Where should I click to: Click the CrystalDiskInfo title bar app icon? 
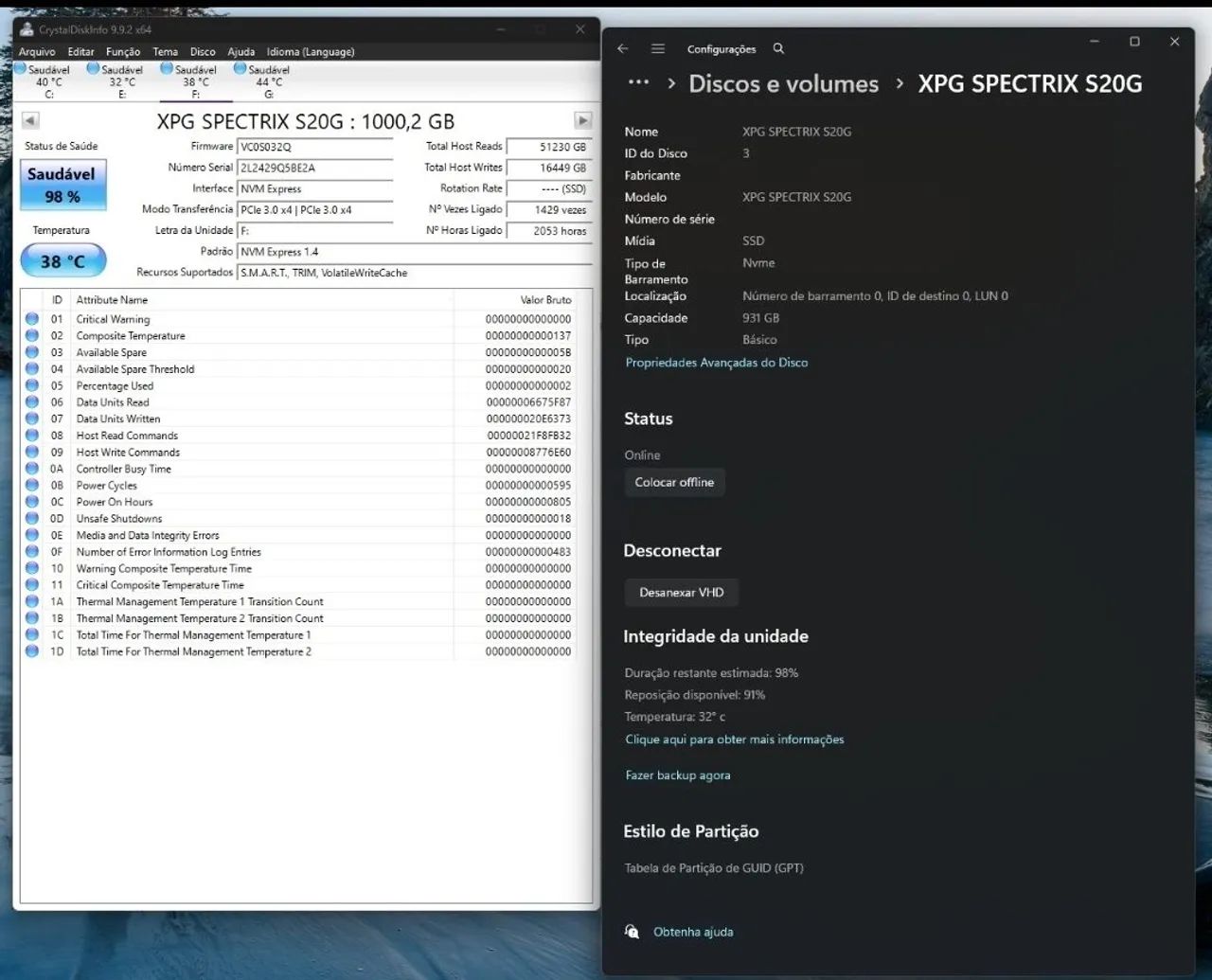pos(27,29)
